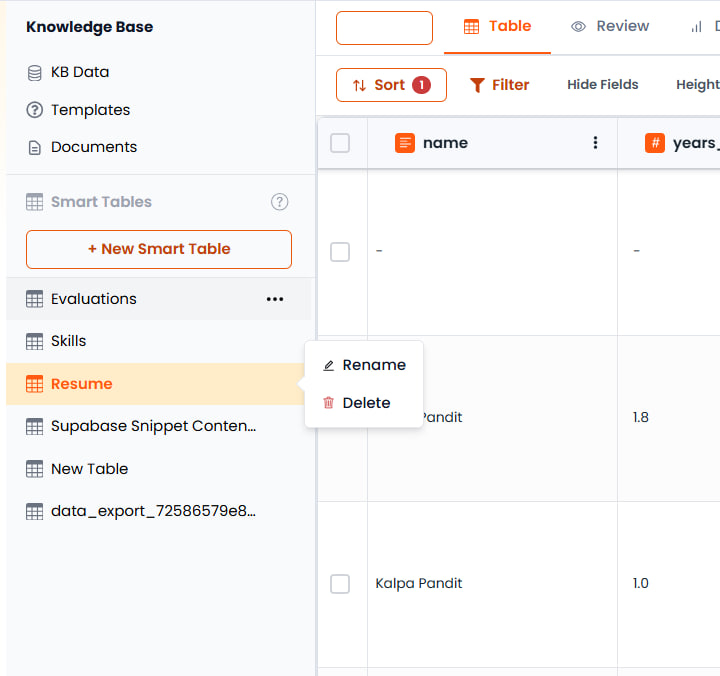
Task: Switch to the Review tab
Action: tap(610, 27)
